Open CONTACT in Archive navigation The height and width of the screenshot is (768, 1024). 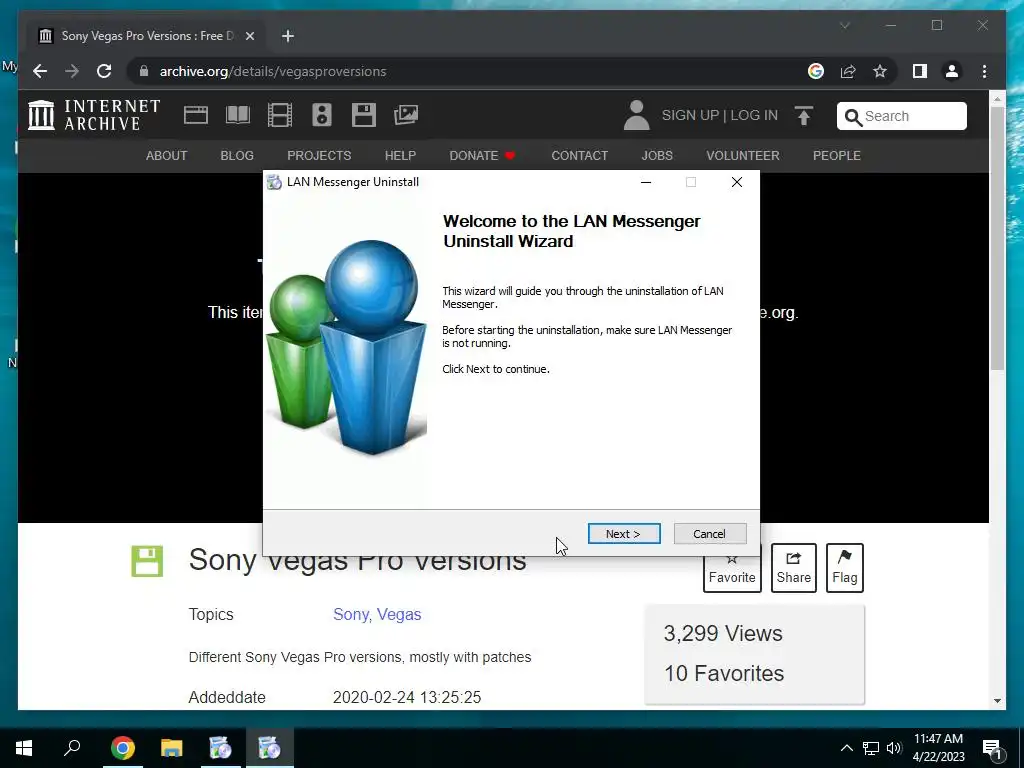click(x=579, y=155)
